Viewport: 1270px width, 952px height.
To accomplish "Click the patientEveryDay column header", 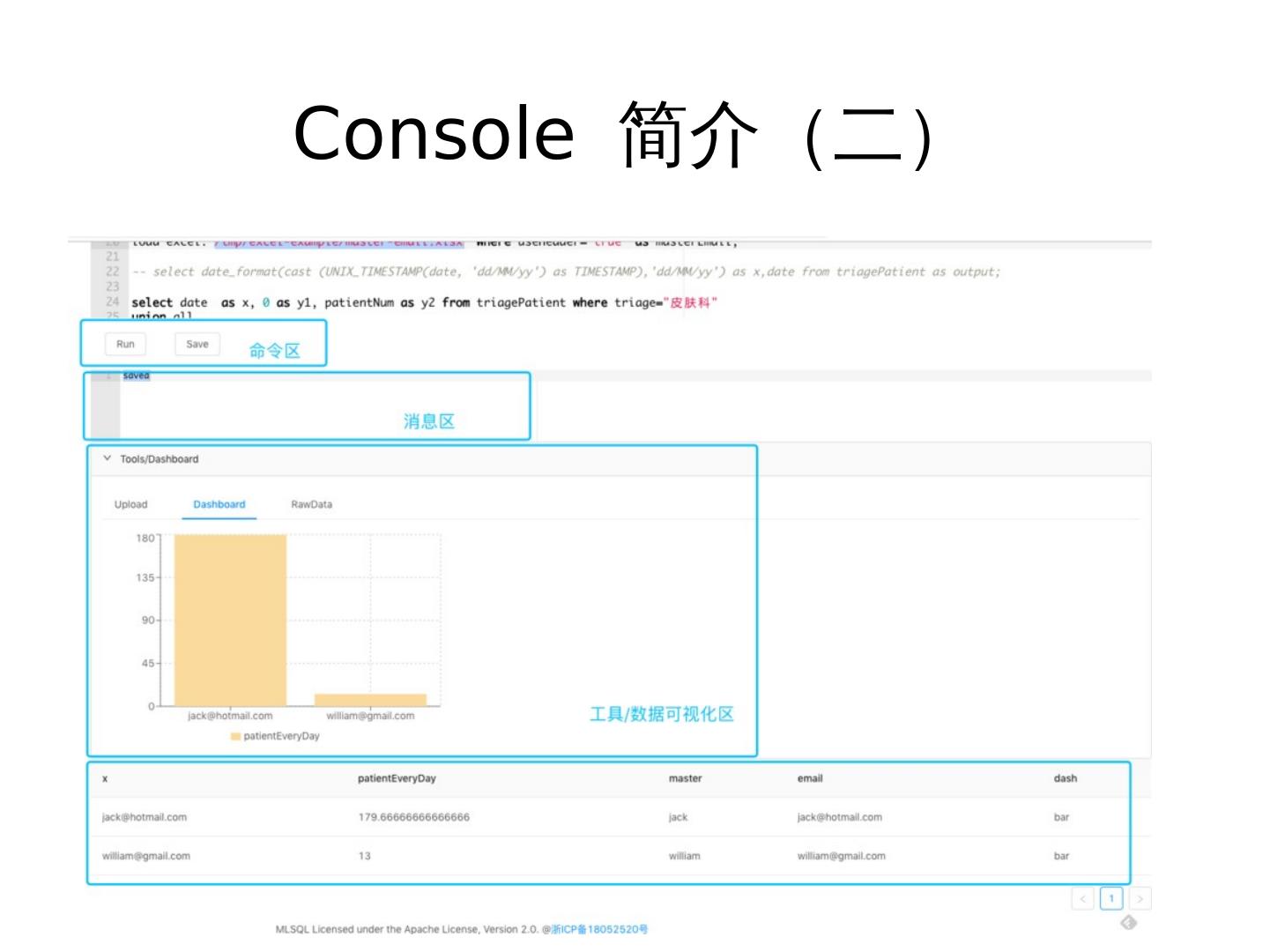I will click(x=397, y=778).
